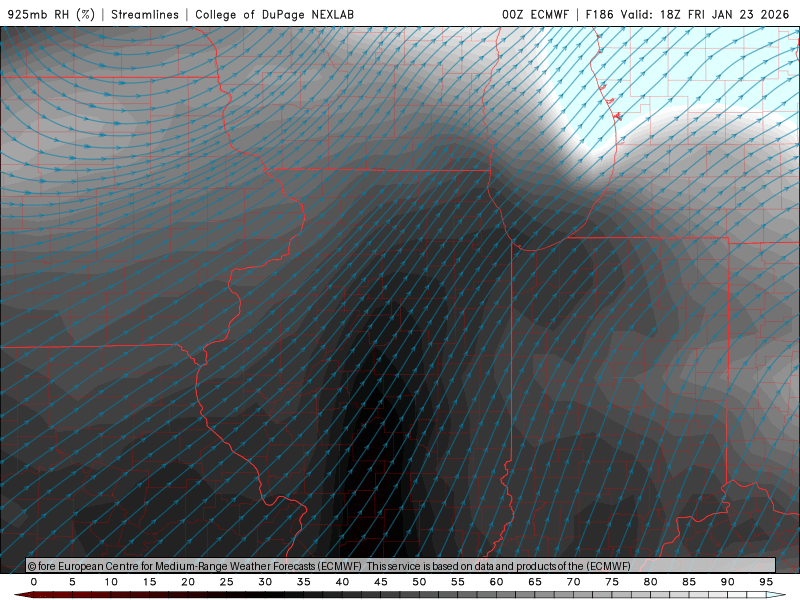Click the "35" label on the color scale
The width and height of the screenshot is (800, 600).
[304, 582]
